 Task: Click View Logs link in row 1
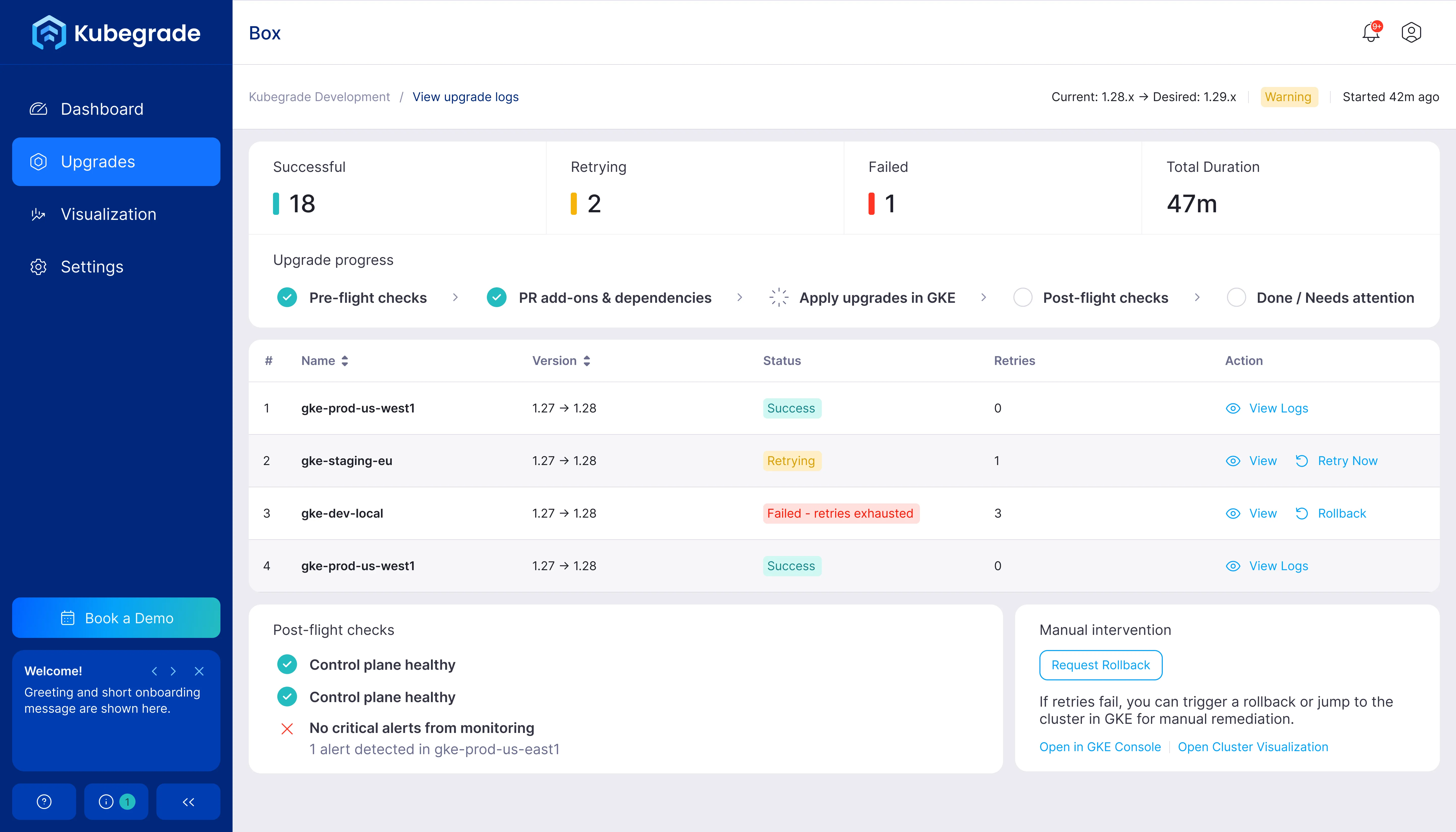click(1278, 409)
